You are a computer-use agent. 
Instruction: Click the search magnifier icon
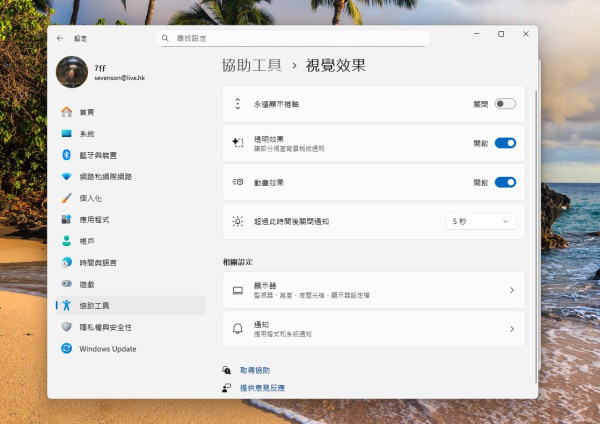tap(165, 38)
